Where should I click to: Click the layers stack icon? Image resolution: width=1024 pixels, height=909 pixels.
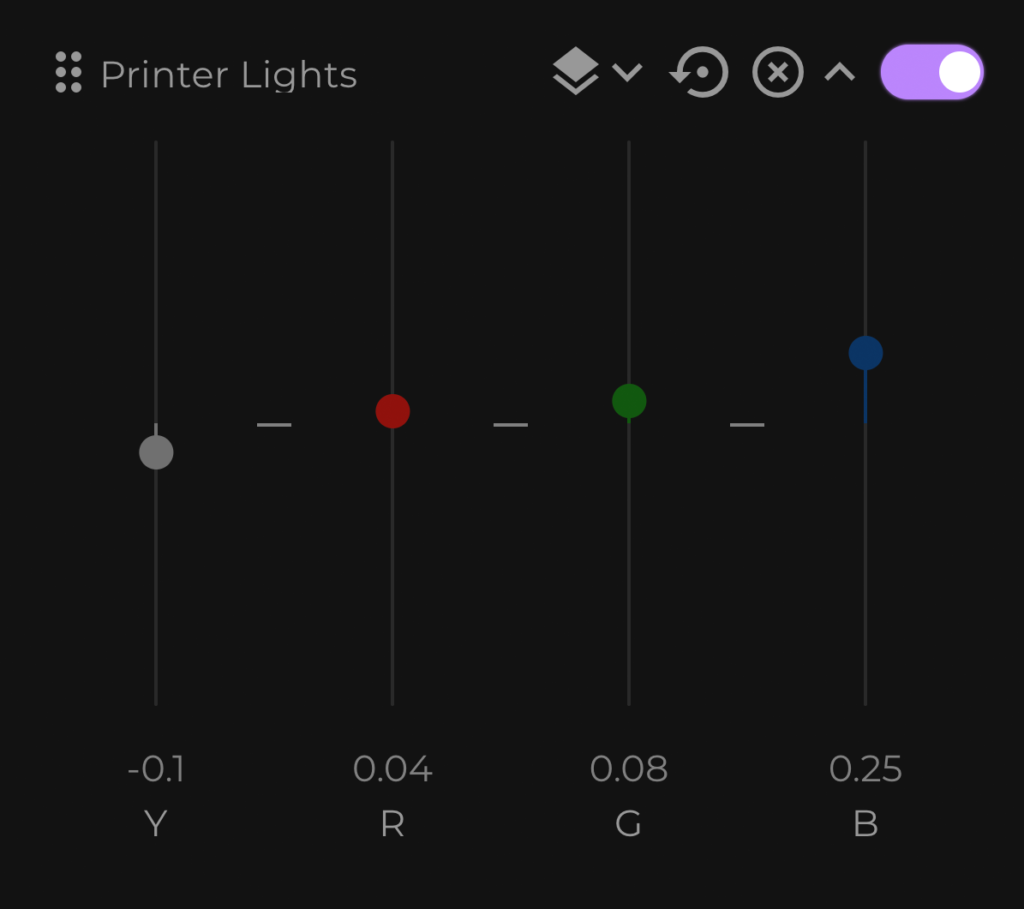pos(575,71)
